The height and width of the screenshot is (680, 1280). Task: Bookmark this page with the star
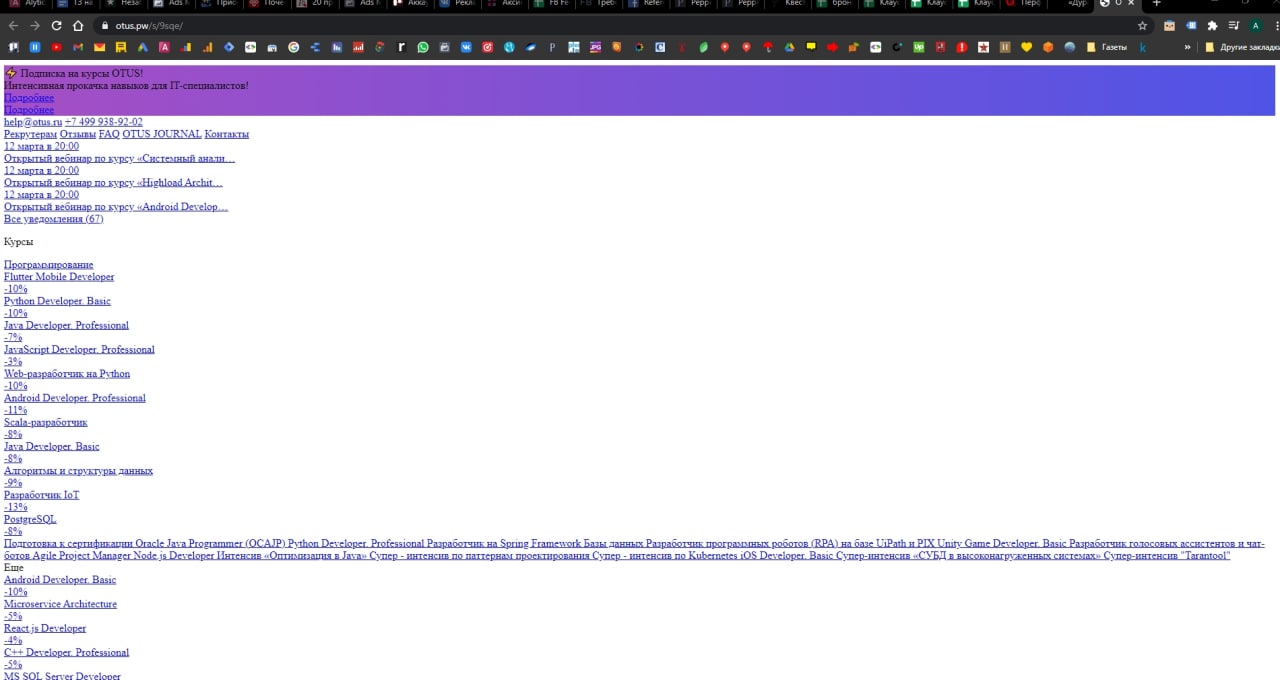point(1142,25)
